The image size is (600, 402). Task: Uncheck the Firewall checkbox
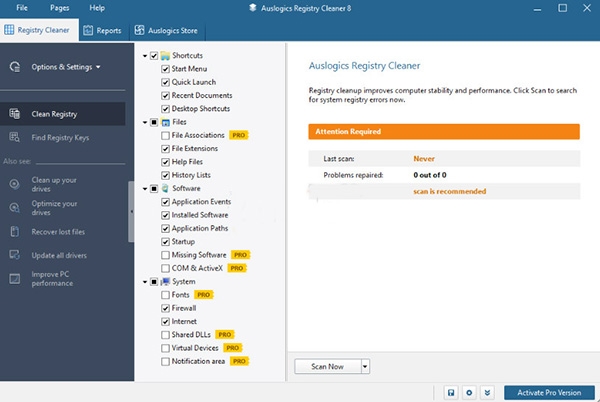[x=165, y=308]
